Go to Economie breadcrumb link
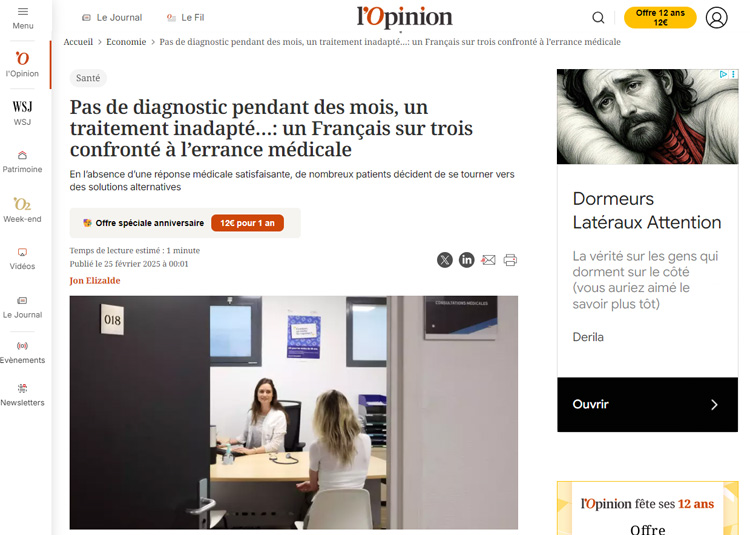Image resolution: width=750 pixels, height=535 pixels. [x=126, y=42]
